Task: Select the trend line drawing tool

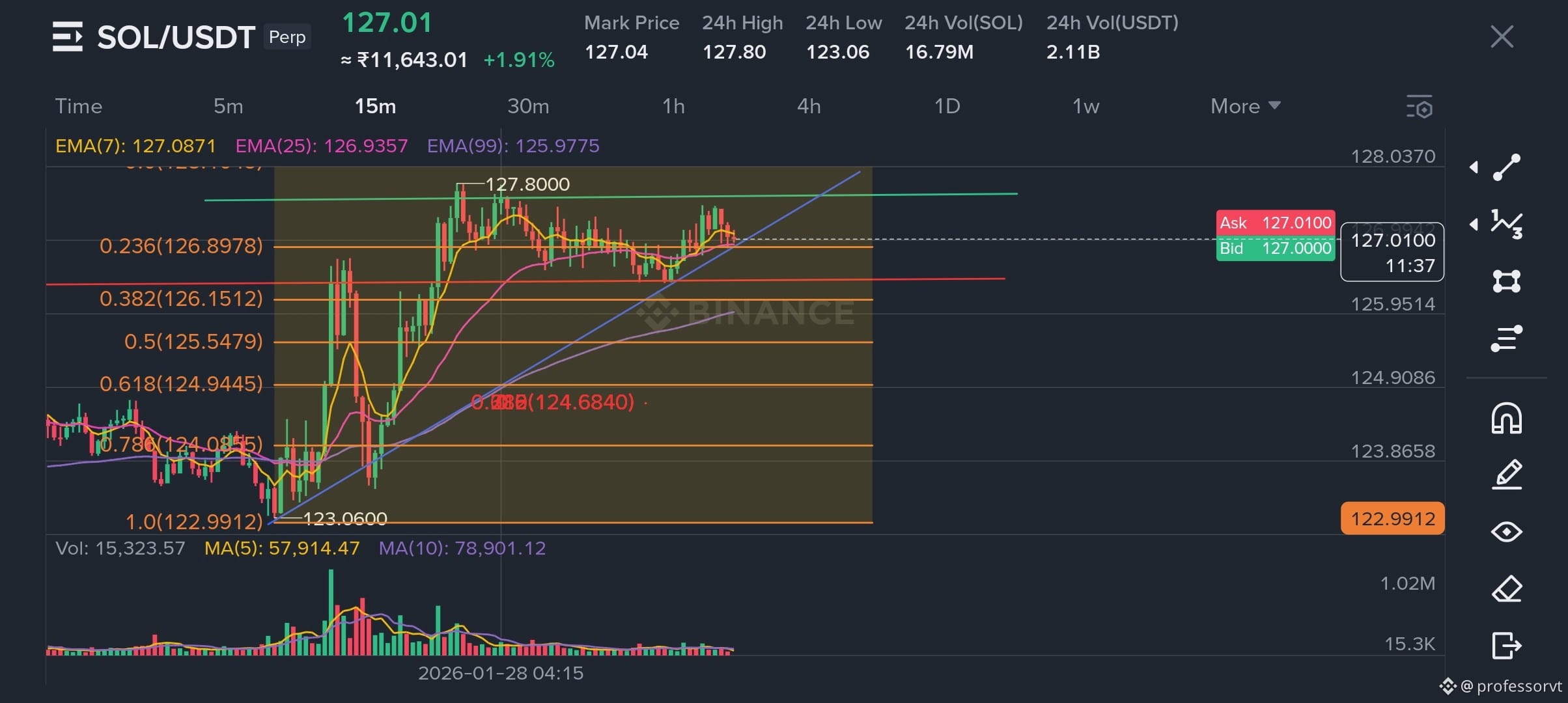Action: click(x=1507, y=167)
